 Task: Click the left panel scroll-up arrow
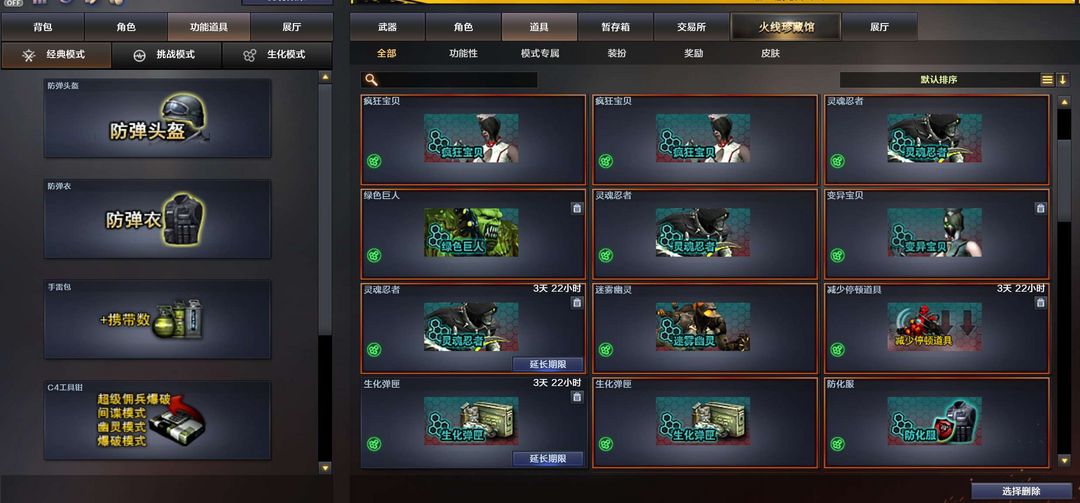325,77
